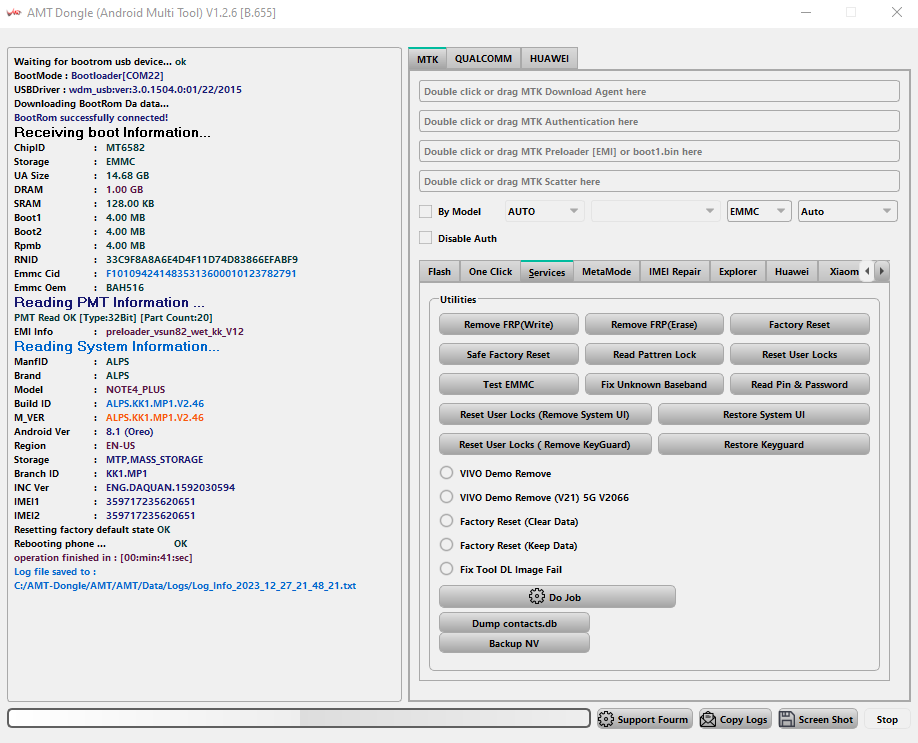Click Remove FRP(Erase) button
Screen dimensions: 918x743
coord(654,324)
